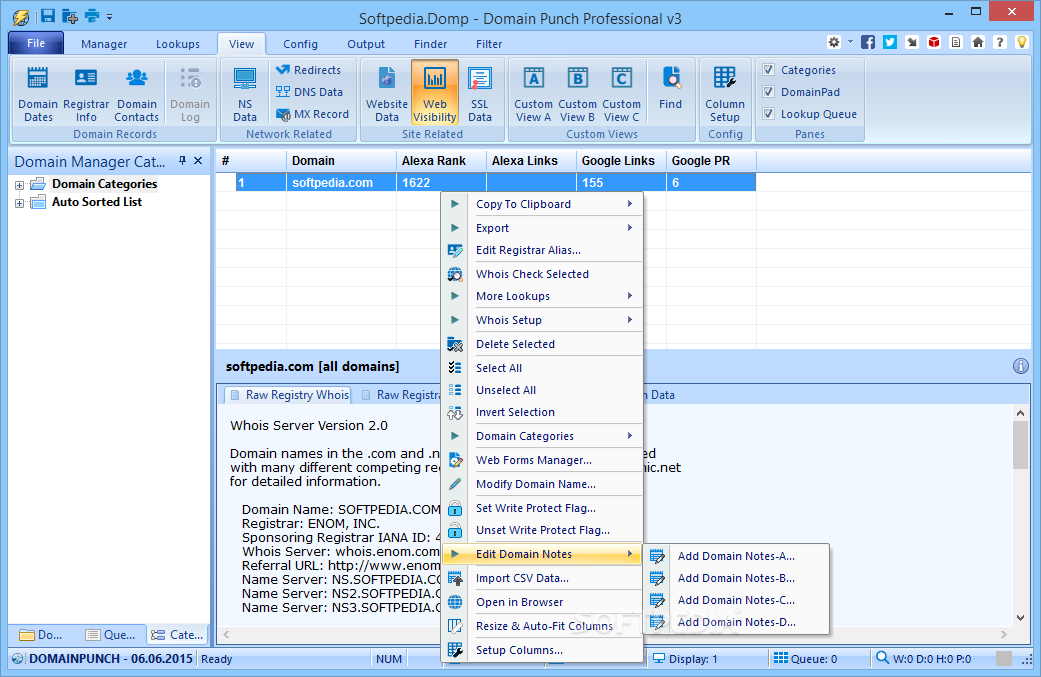Open the Twitter link icon
The height and width of the screenshot is (677, 1041).
pos(890,42)
